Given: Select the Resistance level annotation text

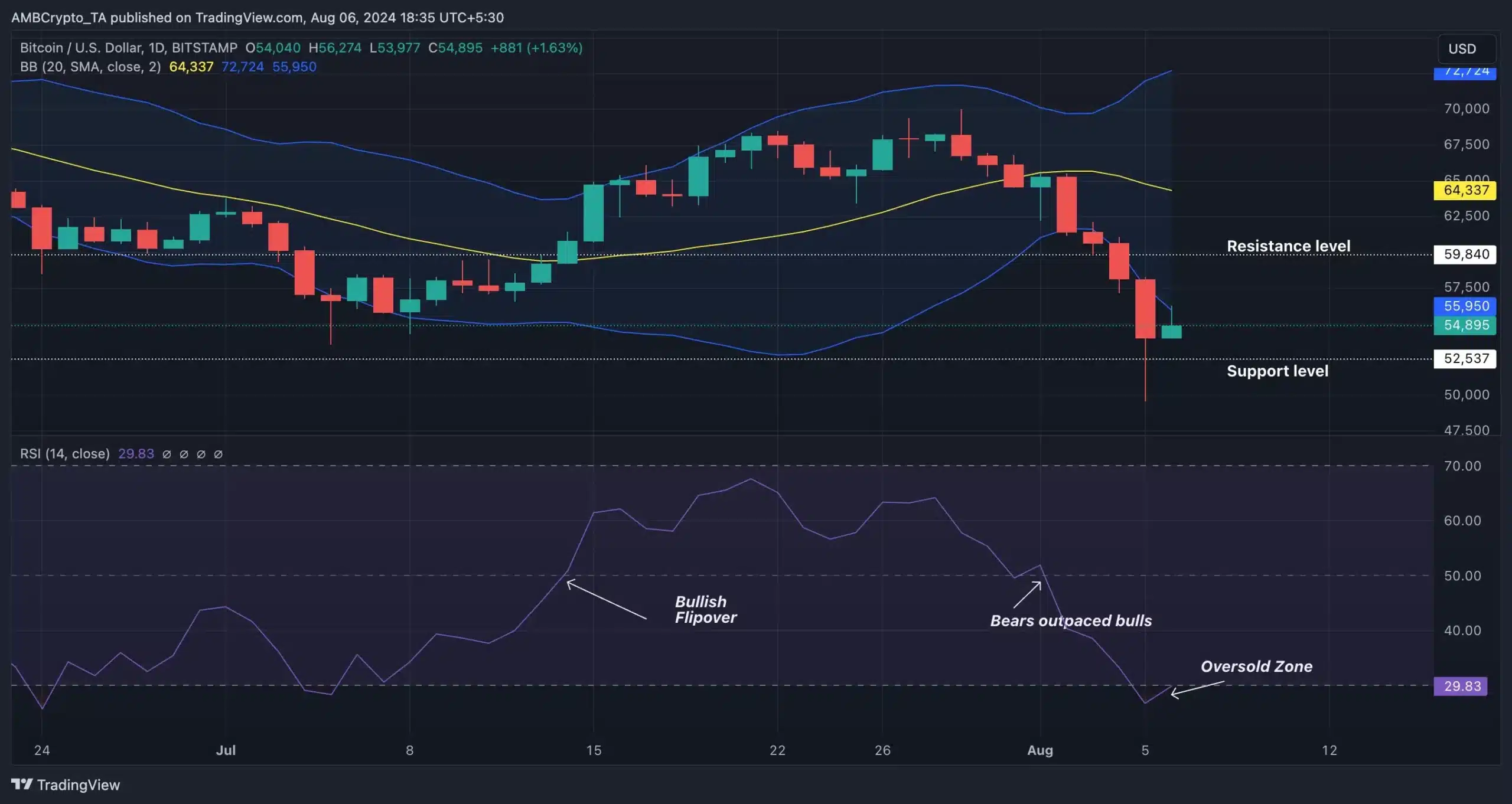Looking at the screenshot, I should coord(1288,246).
